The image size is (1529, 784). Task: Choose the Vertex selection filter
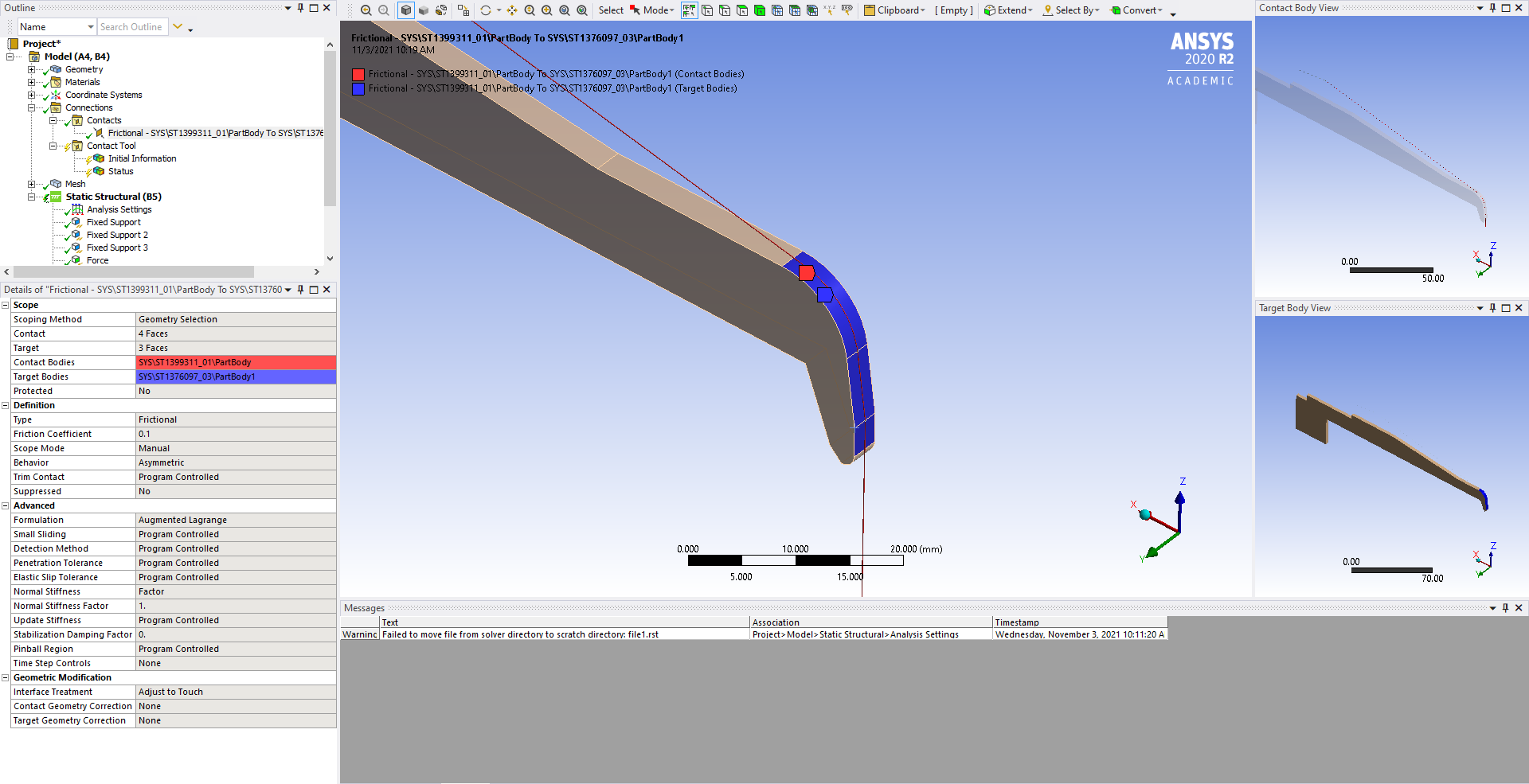click(x=707, y=10)
